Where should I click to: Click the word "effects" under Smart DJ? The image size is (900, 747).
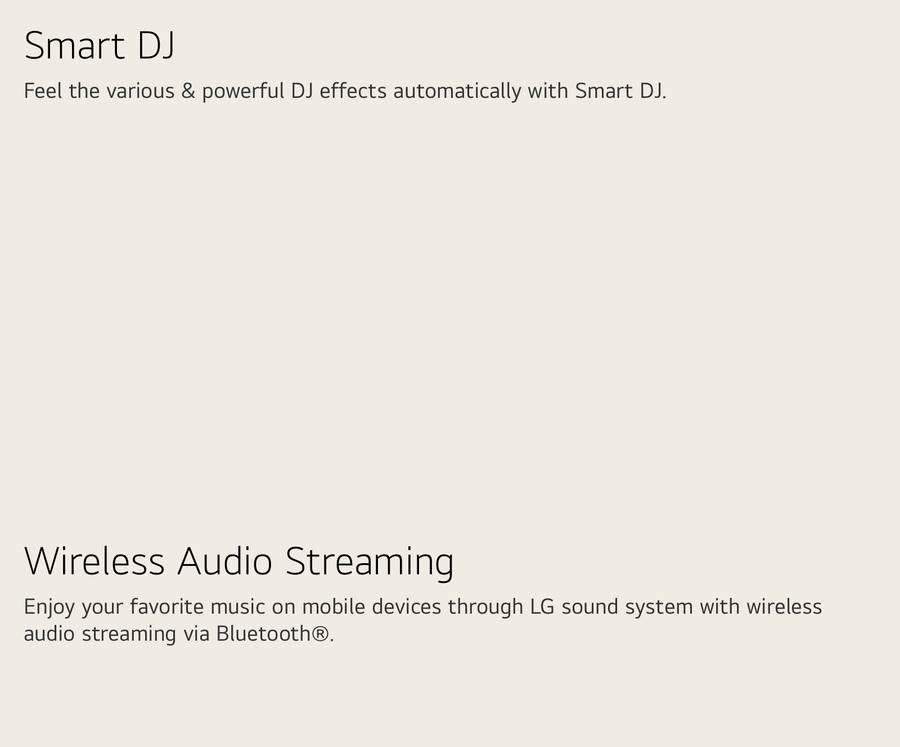[x=353, y=91]
